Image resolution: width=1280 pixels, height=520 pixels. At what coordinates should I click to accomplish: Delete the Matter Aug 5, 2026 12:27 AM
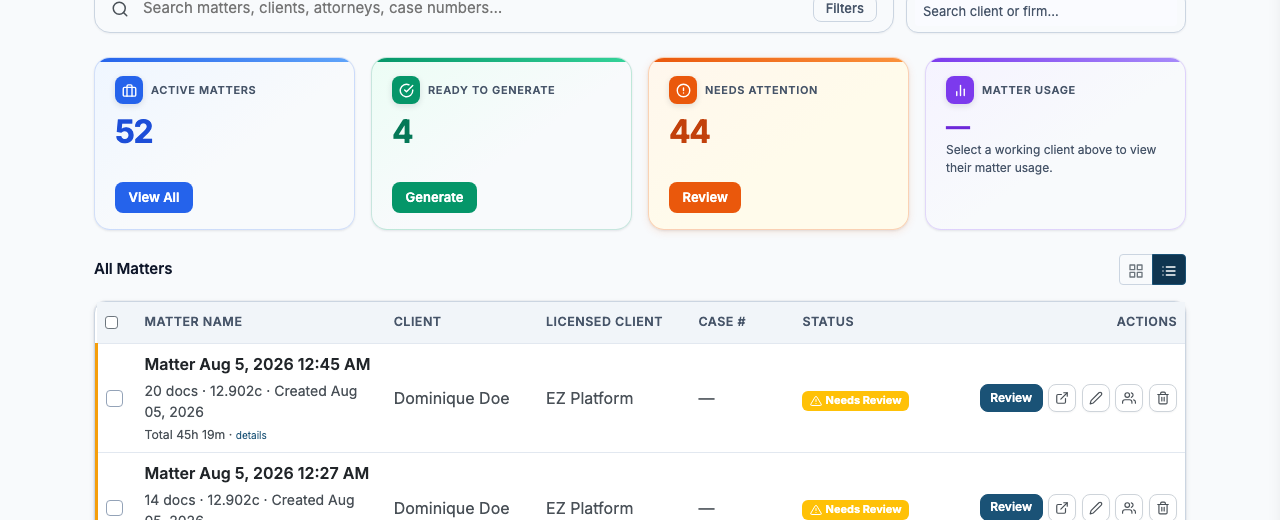[1163, 508]
